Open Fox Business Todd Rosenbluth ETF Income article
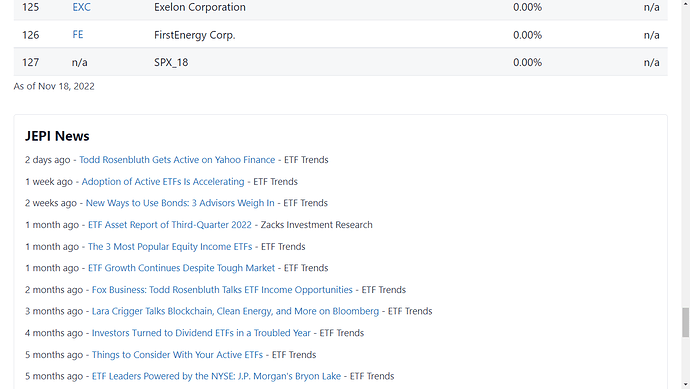 pyautogui.click(x=222, y=290)
